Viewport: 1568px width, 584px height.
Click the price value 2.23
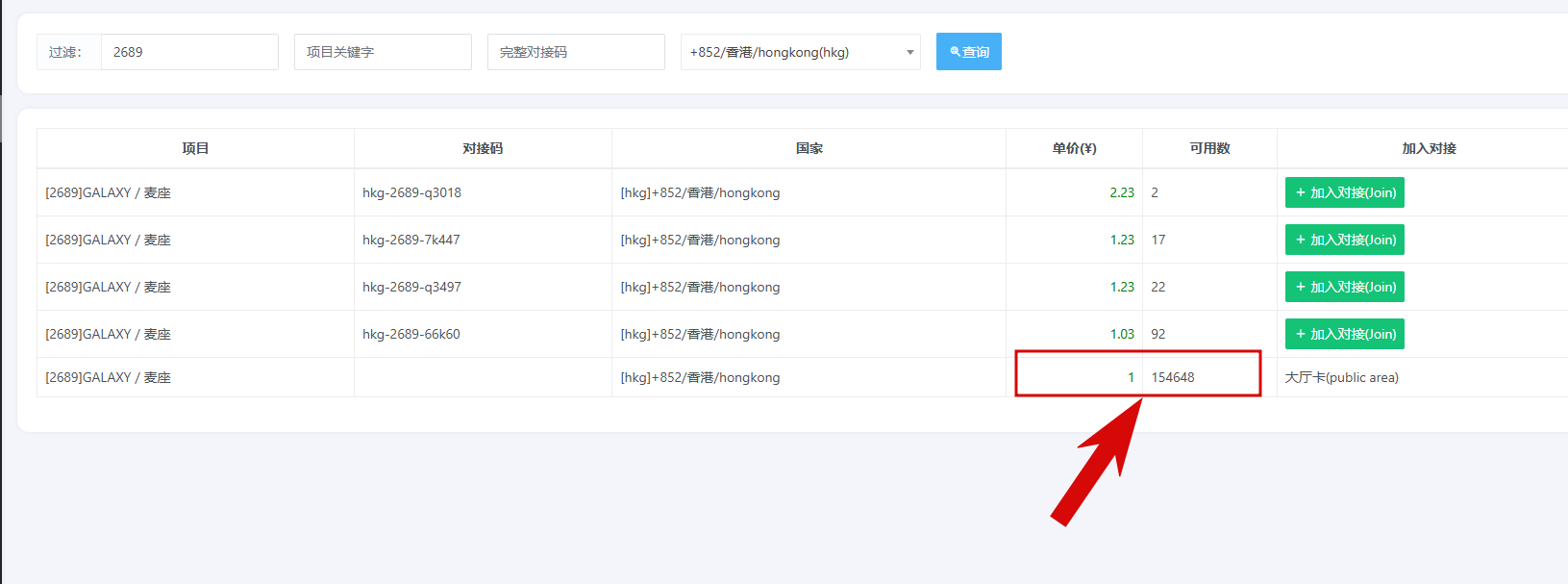coord(1122,192)
